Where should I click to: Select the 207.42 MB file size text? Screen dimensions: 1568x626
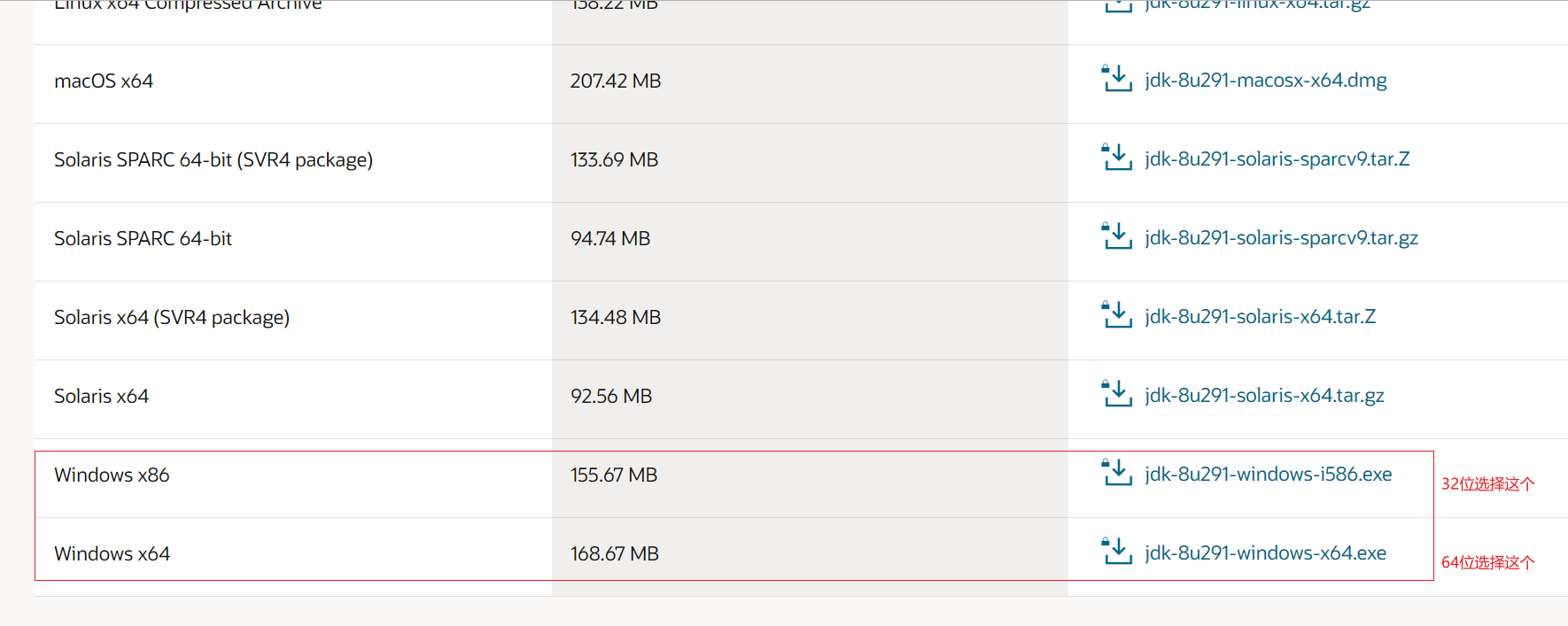coord(616,81)
